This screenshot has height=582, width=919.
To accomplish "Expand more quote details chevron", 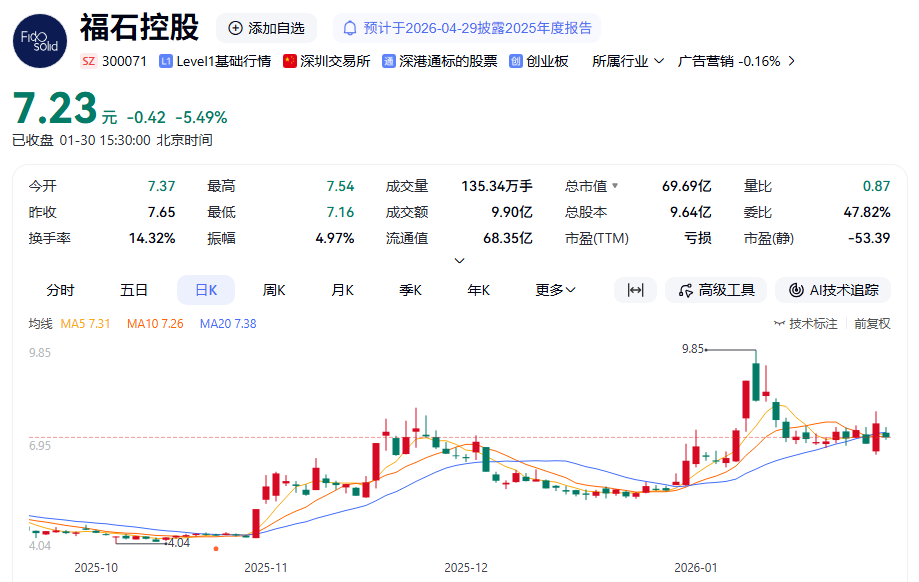I will [x=459, y=261].
